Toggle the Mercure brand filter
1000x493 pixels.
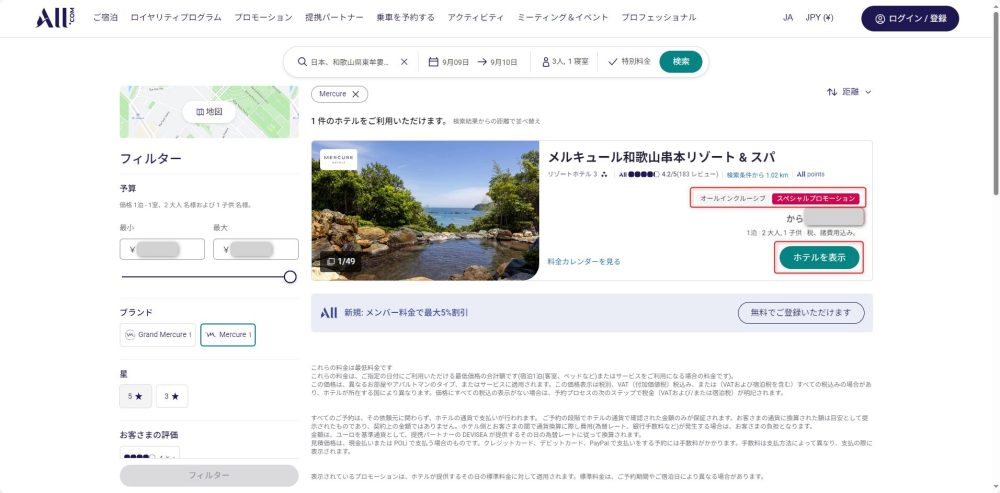tap(228, 335)
